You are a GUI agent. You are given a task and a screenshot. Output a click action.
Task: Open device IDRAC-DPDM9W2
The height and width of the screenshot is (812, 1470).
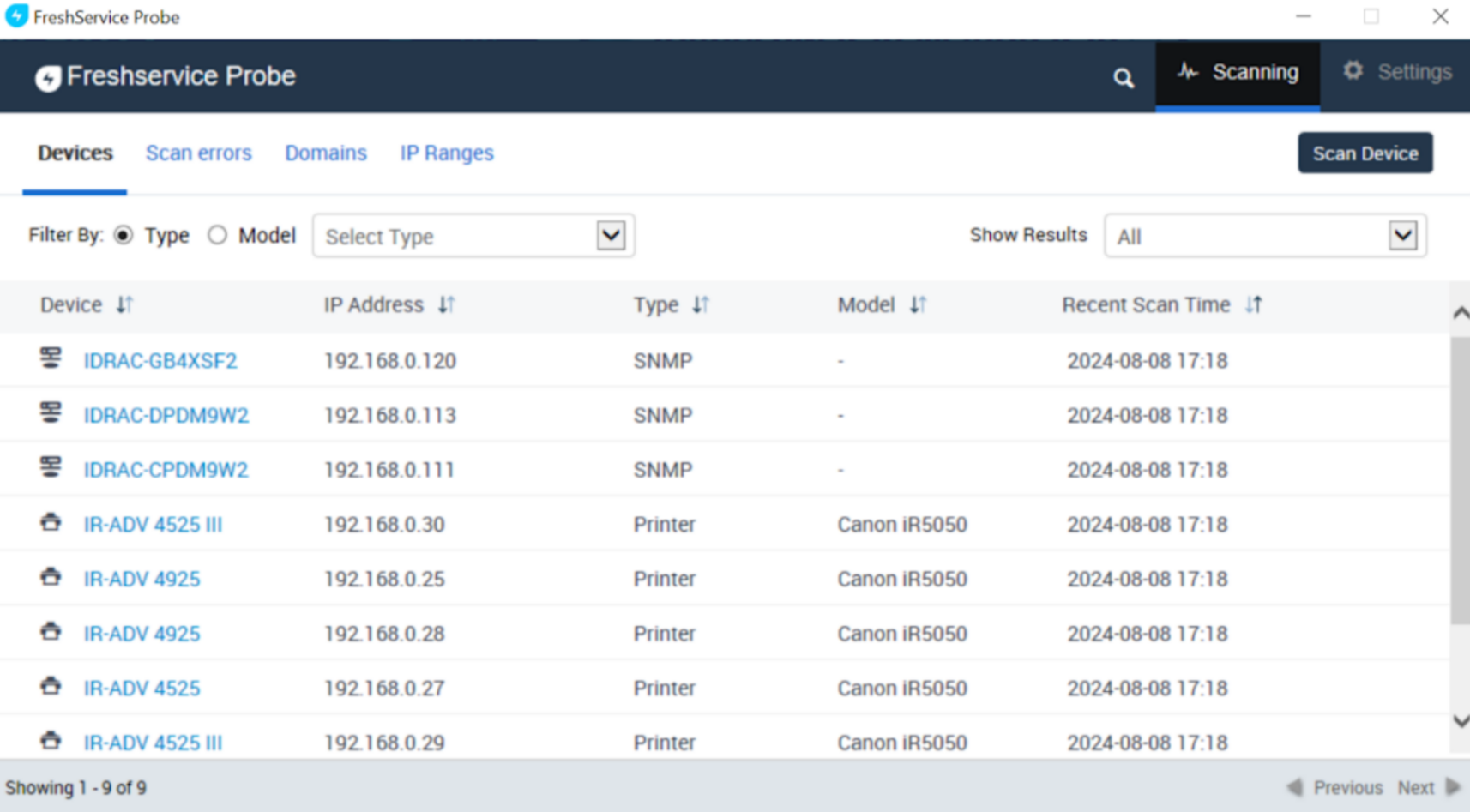tap(166, 416)
